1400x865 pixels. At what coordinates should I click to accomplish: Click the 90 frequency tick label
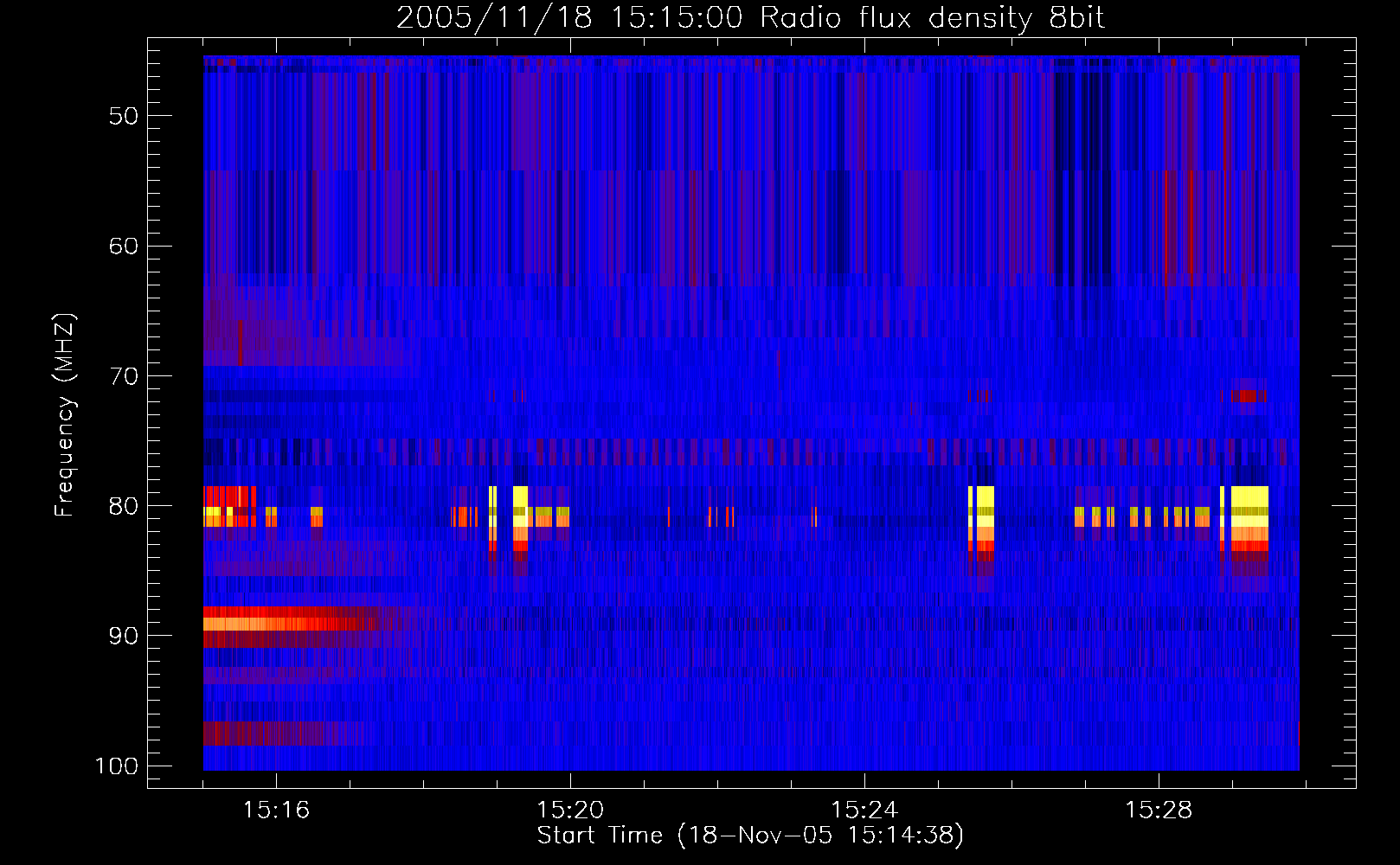click(124, 636)
